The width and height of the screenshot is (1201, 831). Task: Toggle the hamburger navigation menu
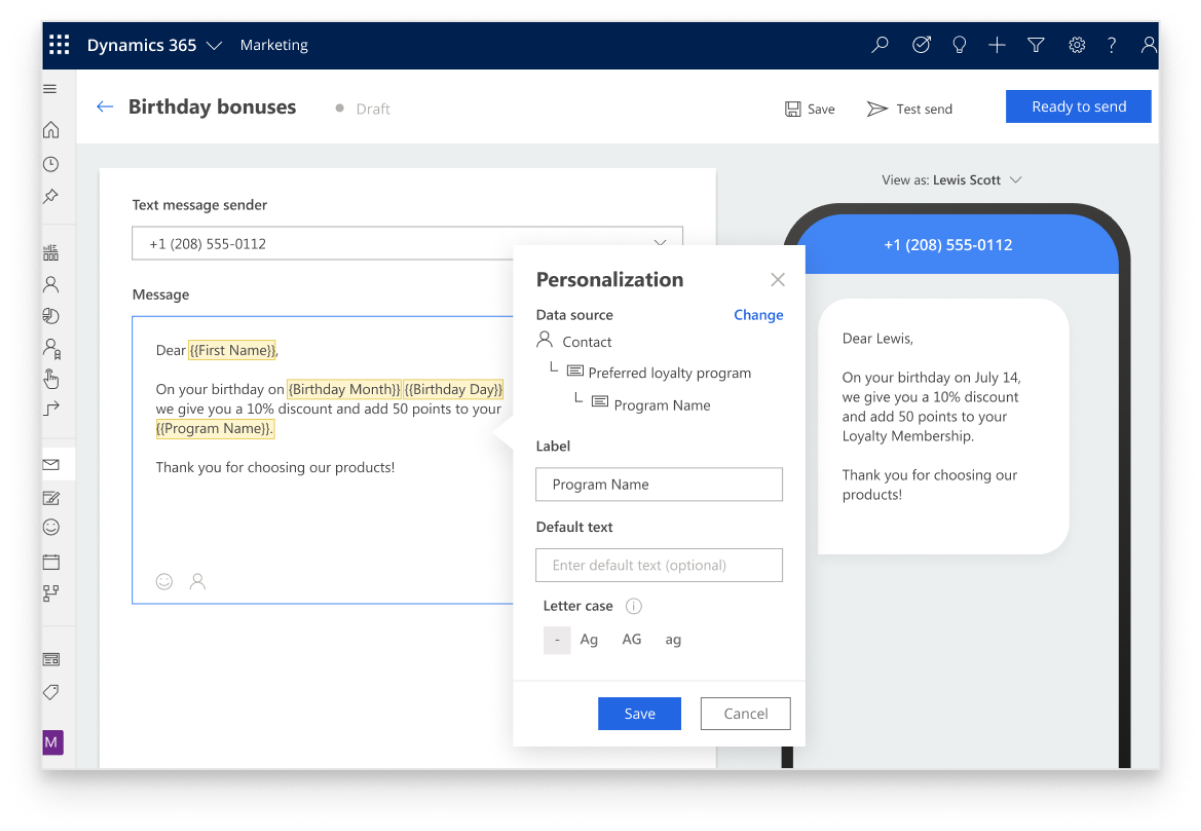[x=50, y=89]
